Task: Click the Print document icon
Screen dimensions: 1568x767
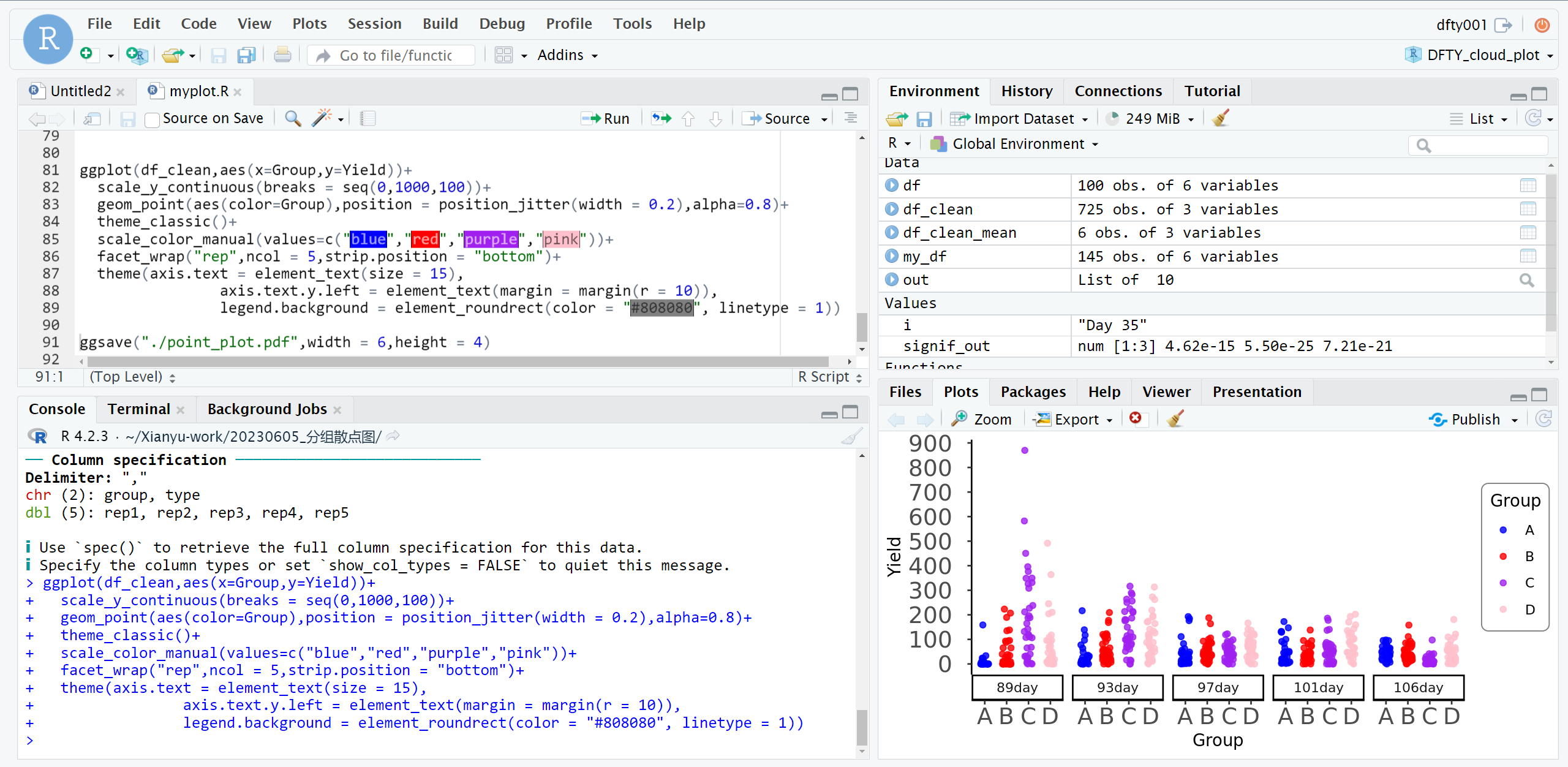Action: tap(282, 55)
